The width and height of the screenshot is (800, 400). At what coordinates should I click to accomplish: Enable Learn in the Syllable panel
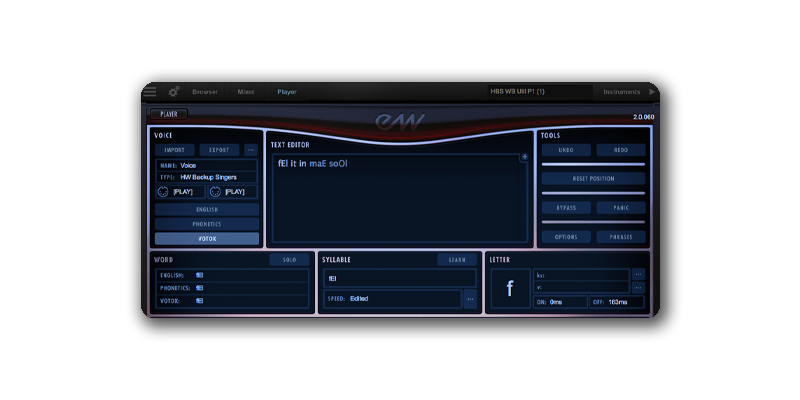[457, 260]
